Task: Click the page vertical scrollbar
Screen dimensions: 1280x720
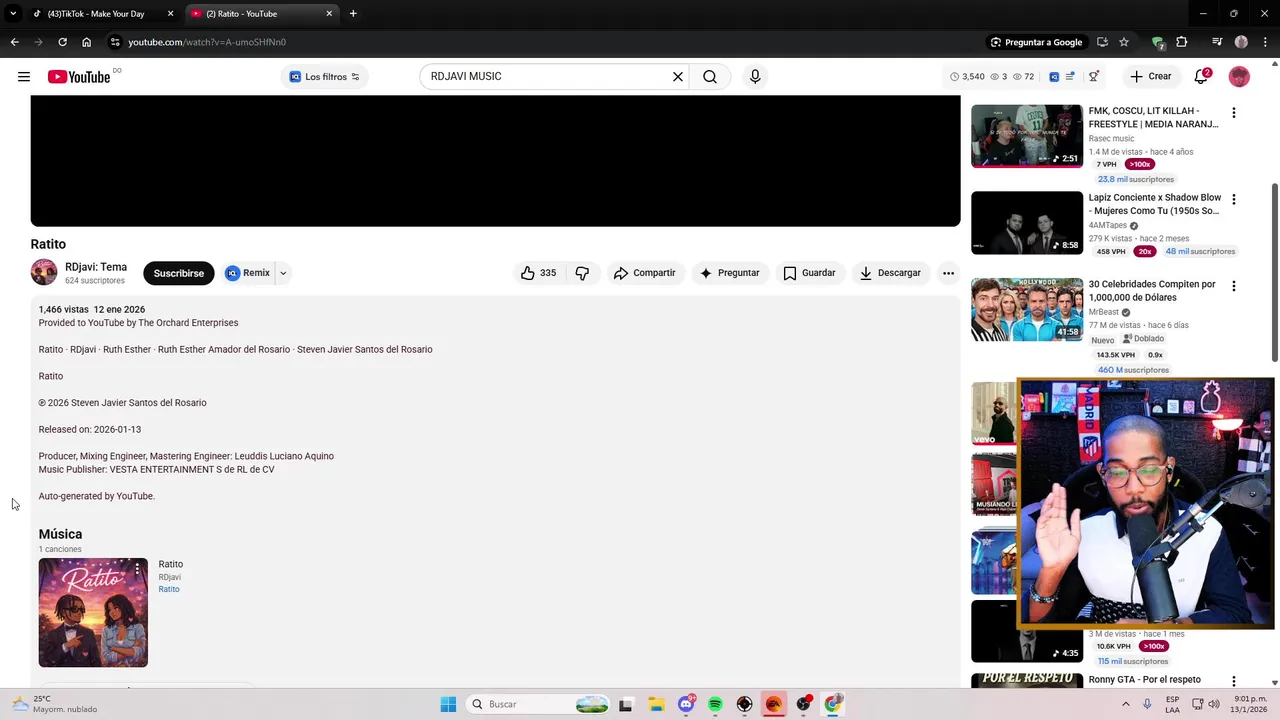Action: (1274, 273)
